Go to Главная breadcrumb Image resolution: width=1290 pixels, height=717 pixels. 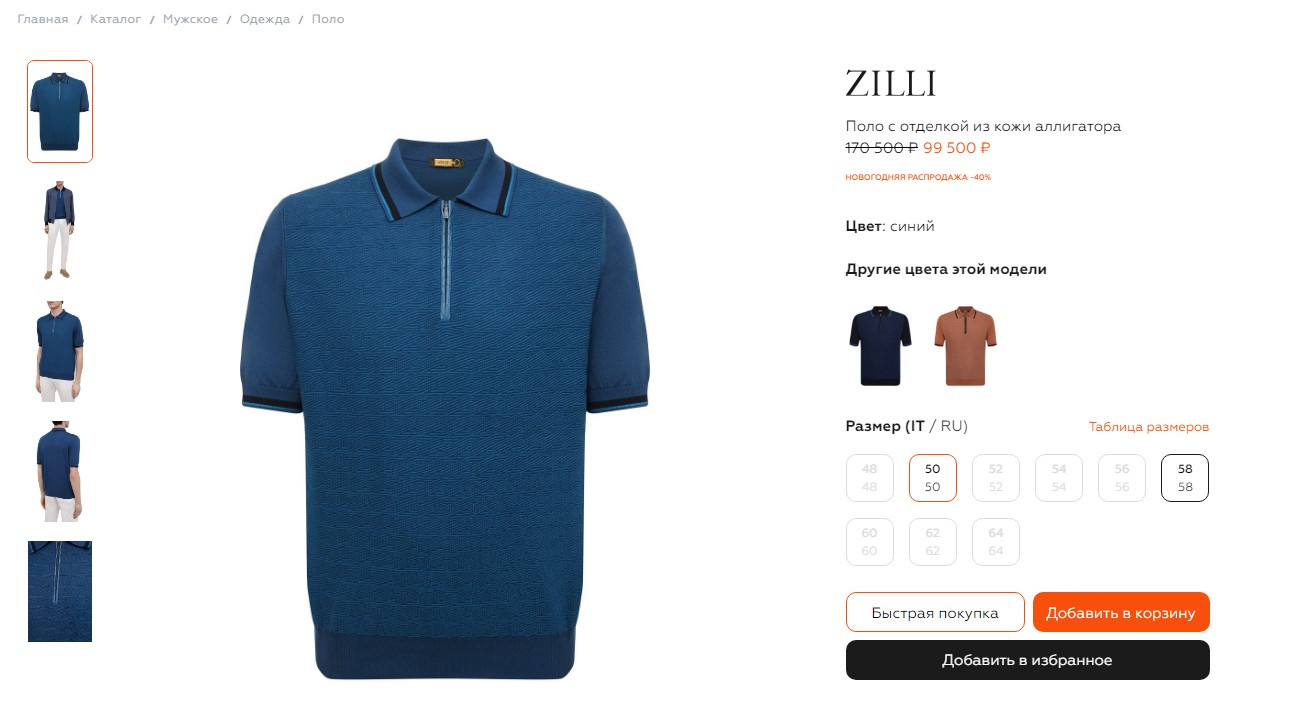[x=43, y=19]
